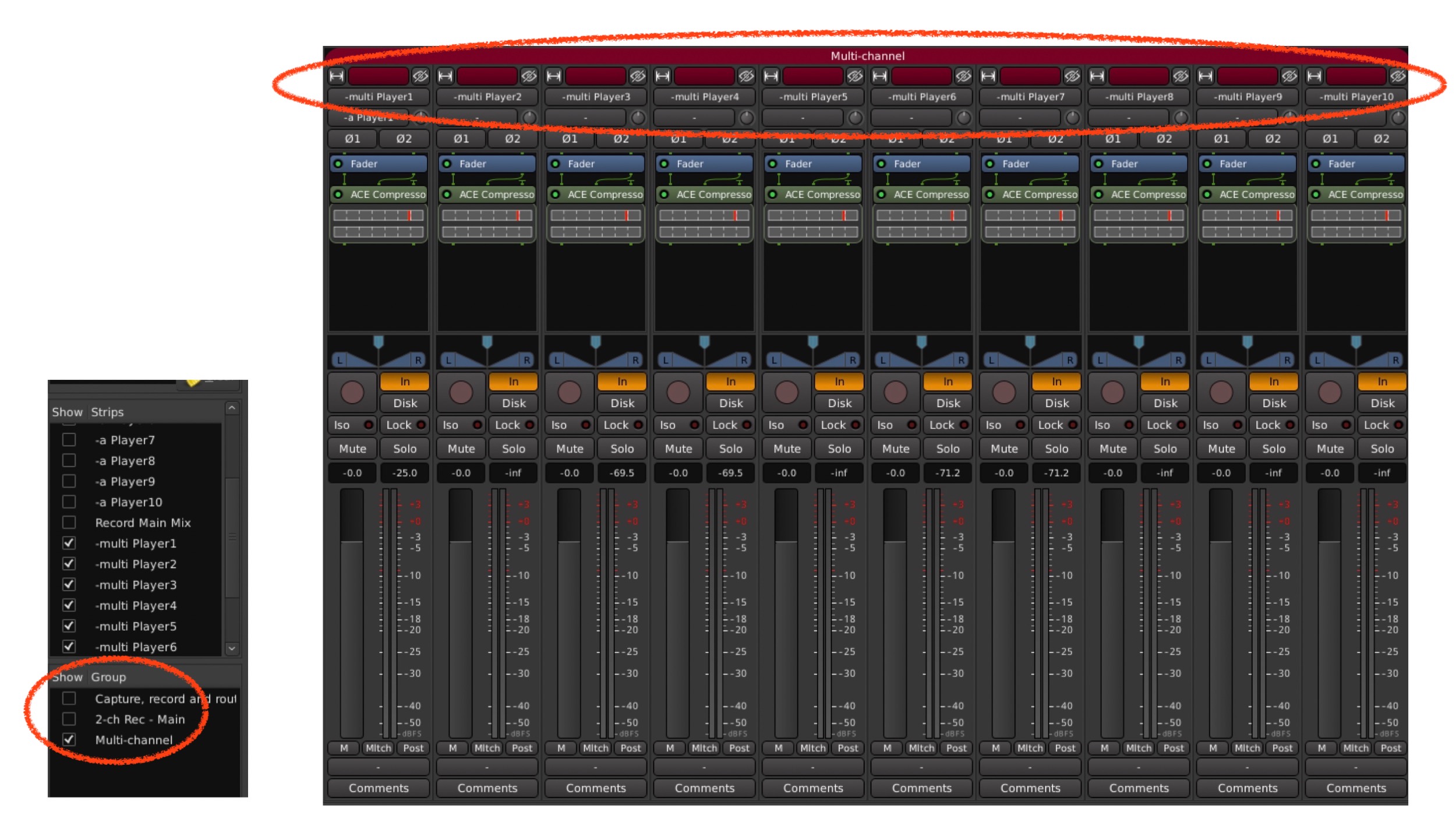Click gain value field -0.0 on Player2
The width and height of the screenshot is (1456, 819).
[461, 473]
